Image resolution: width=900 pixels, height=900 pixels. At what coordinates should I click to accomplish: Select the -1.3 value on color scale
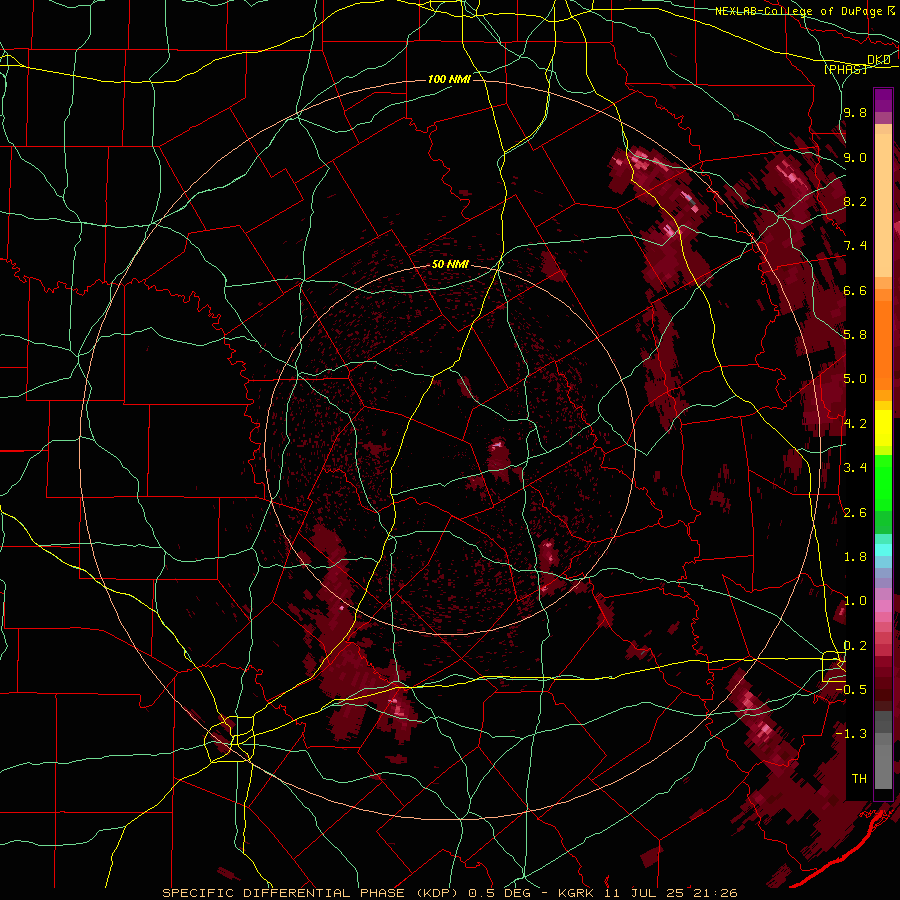pyautogui.click(x=851, y=734)
